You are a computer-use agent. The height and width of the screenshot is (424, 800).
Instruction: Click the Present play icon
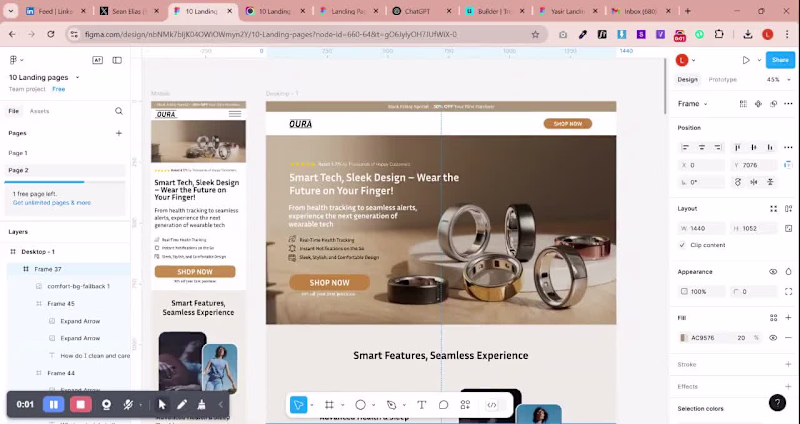746,60
